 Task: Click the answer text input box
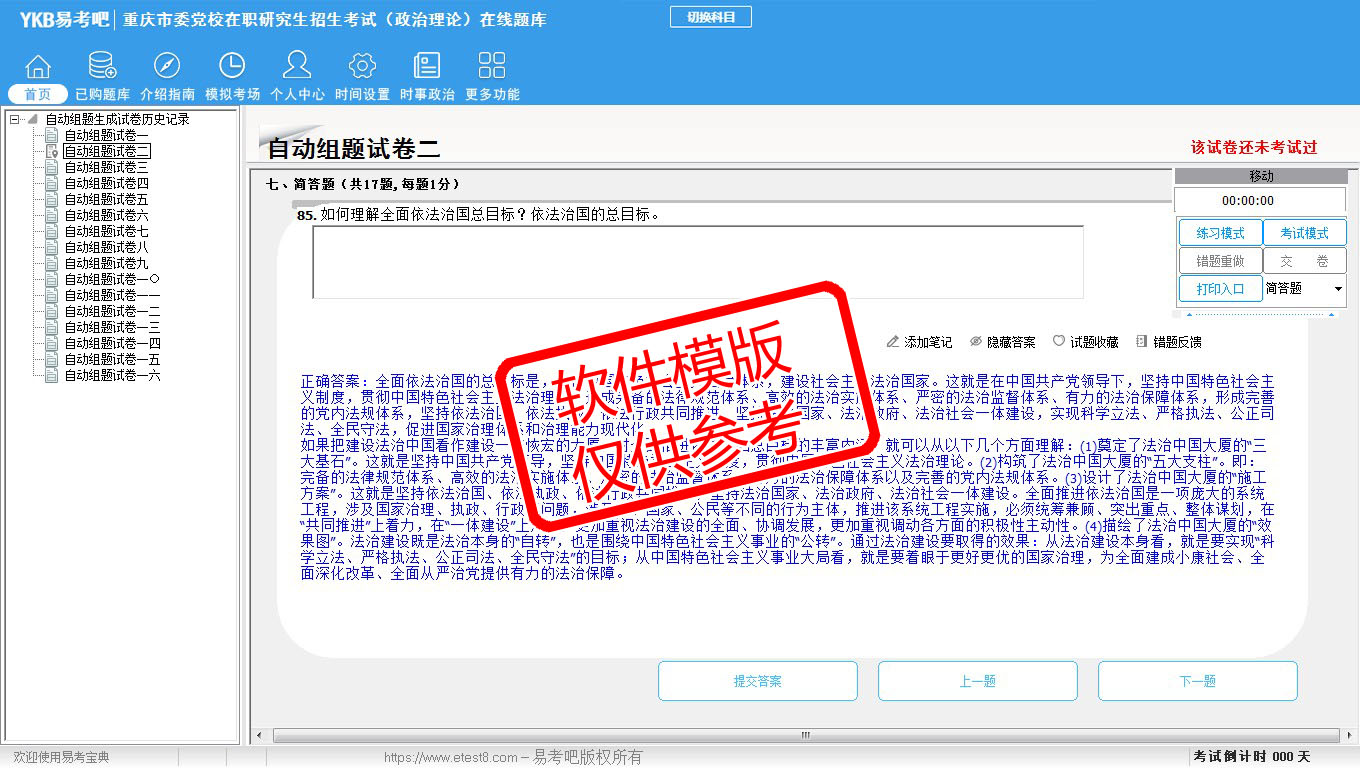(697, 262)
